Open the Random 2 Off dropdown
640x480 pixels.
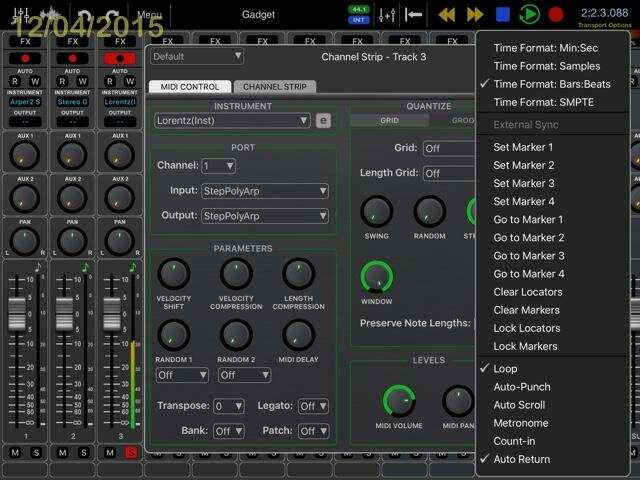(x=244, y=375)
